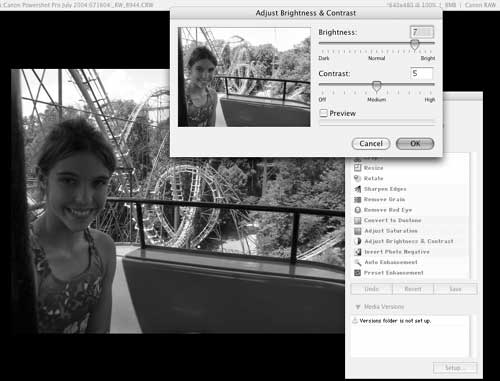Image resolution: width=500 pixels, height=381 pixels.
Task: Select the Resize tool icon
Action: pyautogui.click(x=357, y=168)
